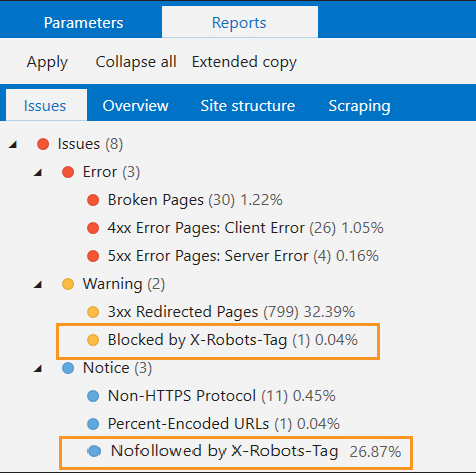The height and width of the screenshot is (473, 476).
Task: Open the Overview tab
Action: click(135, 106)
